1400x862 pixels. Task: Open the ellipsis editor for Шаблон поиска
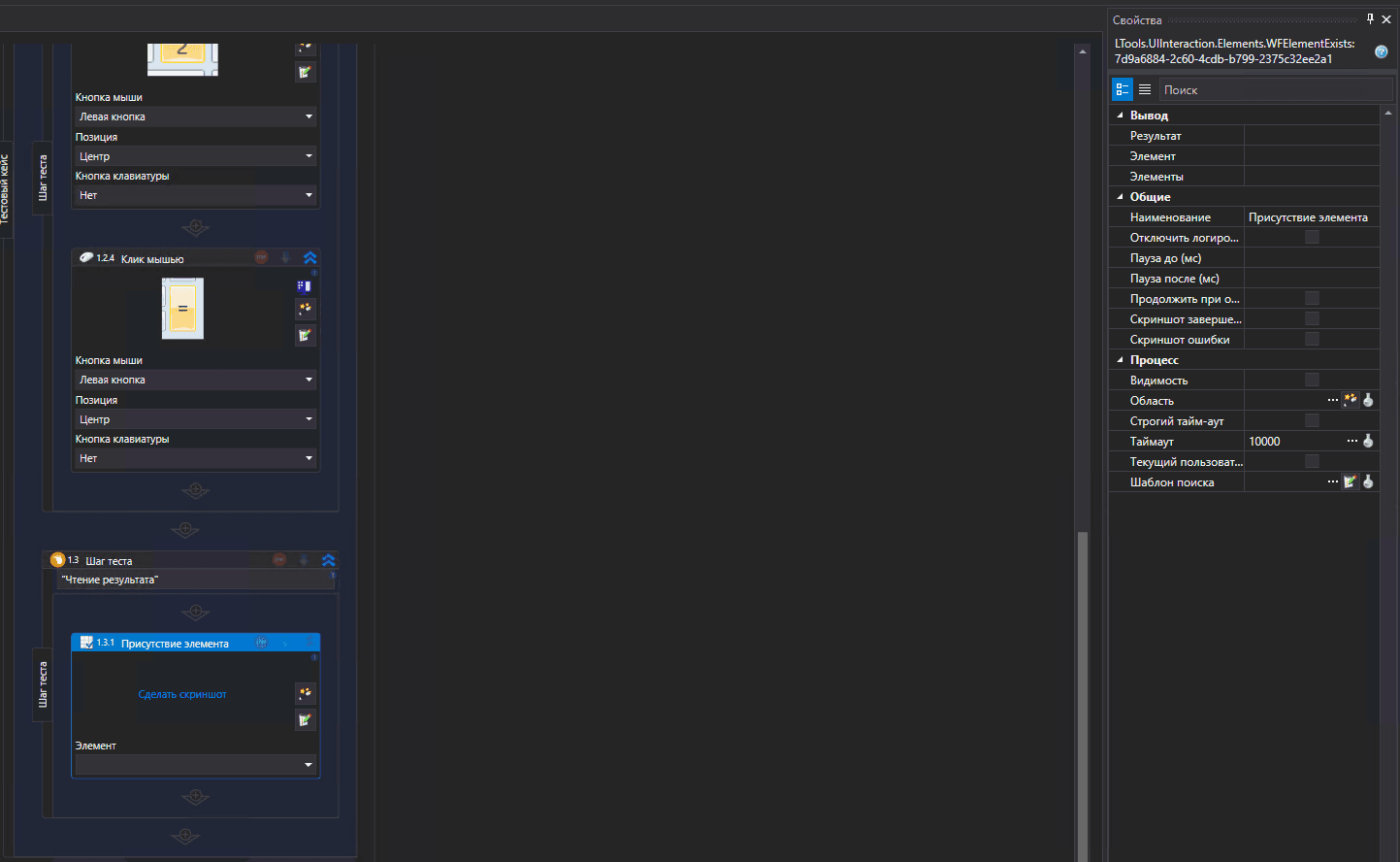[1332, 482]
